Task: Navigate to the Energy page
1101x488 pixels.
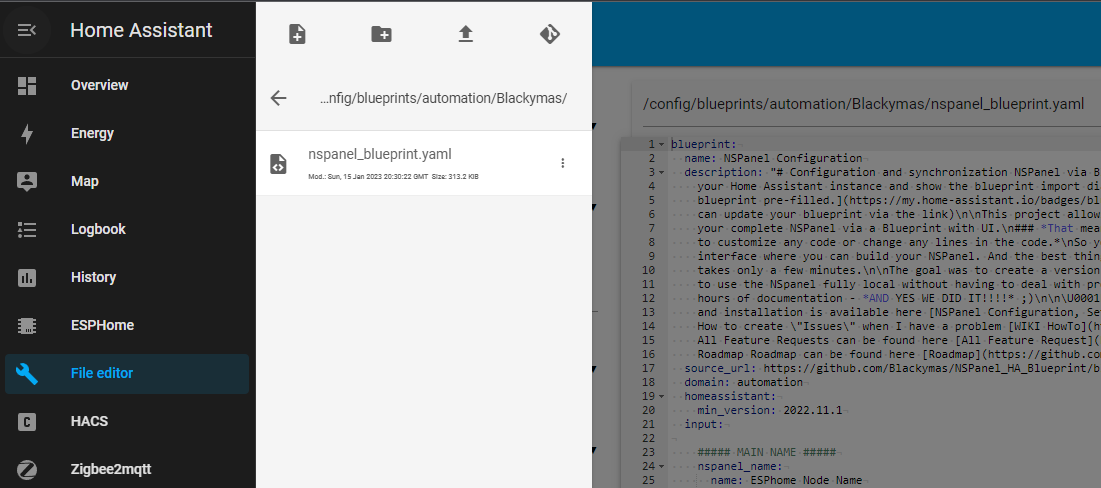Action: point(92,133)
